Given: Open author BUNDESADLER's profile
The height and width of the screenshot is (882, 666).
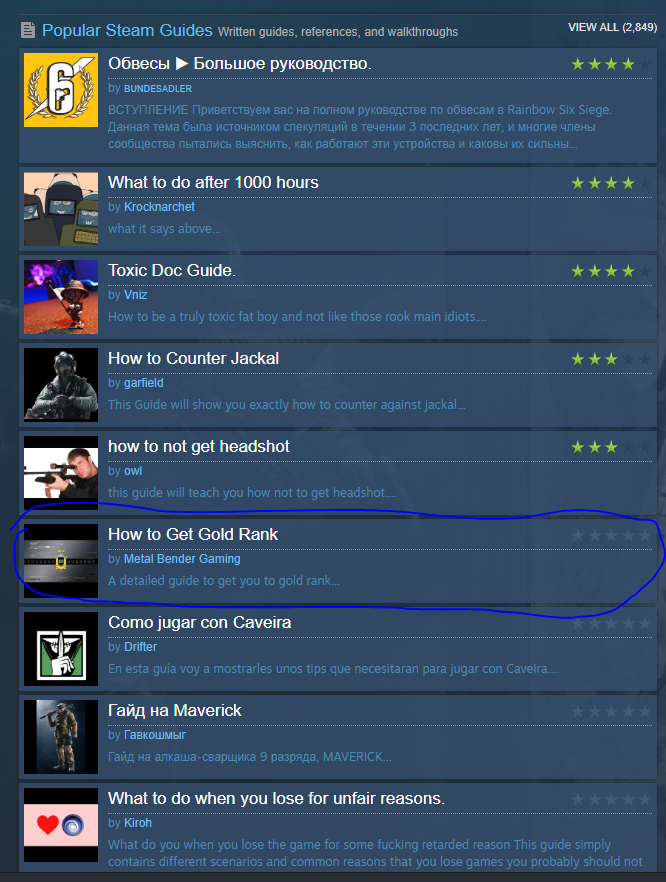Looking at the screenshot, I should pos(158,88).
